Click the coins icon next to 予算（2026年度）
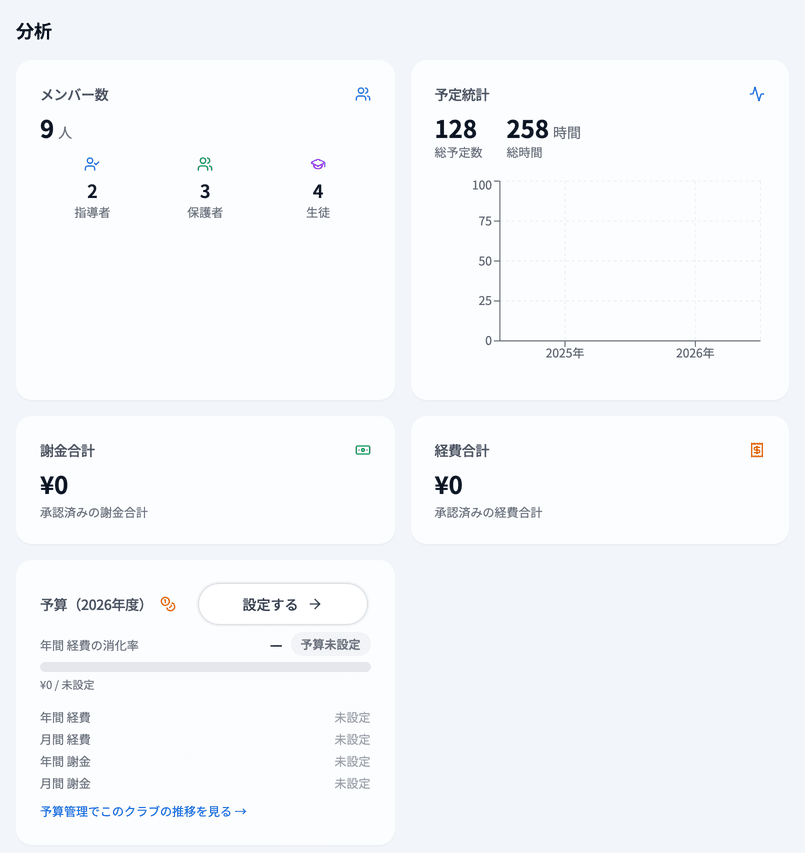Viewport: 805px width, 853px height. coord(168,604)
